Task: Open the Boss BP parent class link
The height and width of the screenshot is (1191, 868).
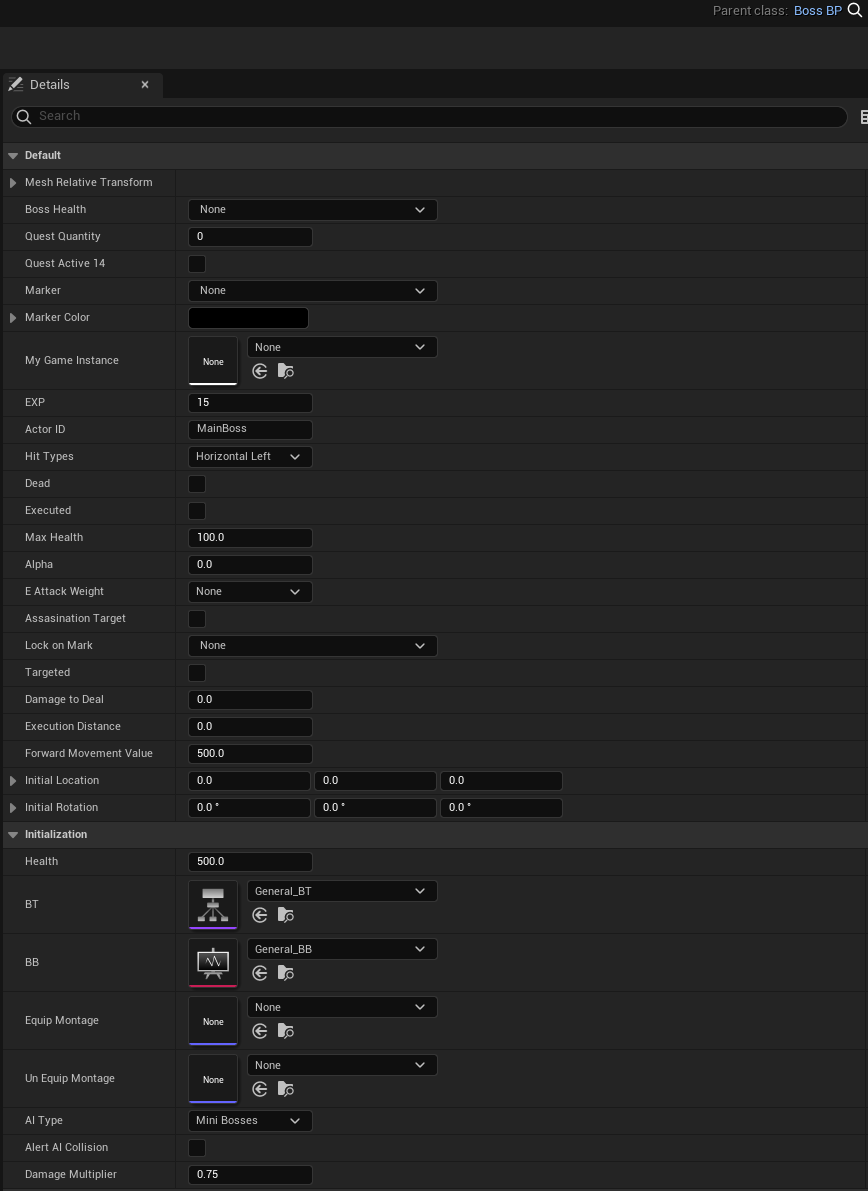Action: tap(818, 11)
